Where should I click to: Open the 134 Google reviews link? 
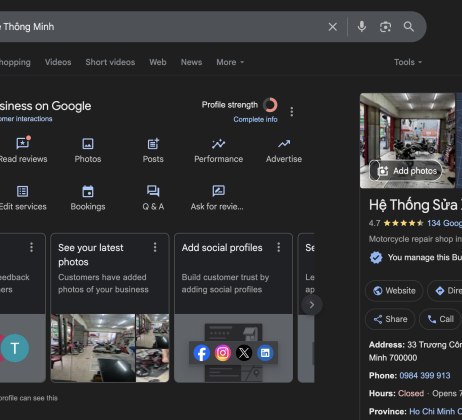pos(444,223)
